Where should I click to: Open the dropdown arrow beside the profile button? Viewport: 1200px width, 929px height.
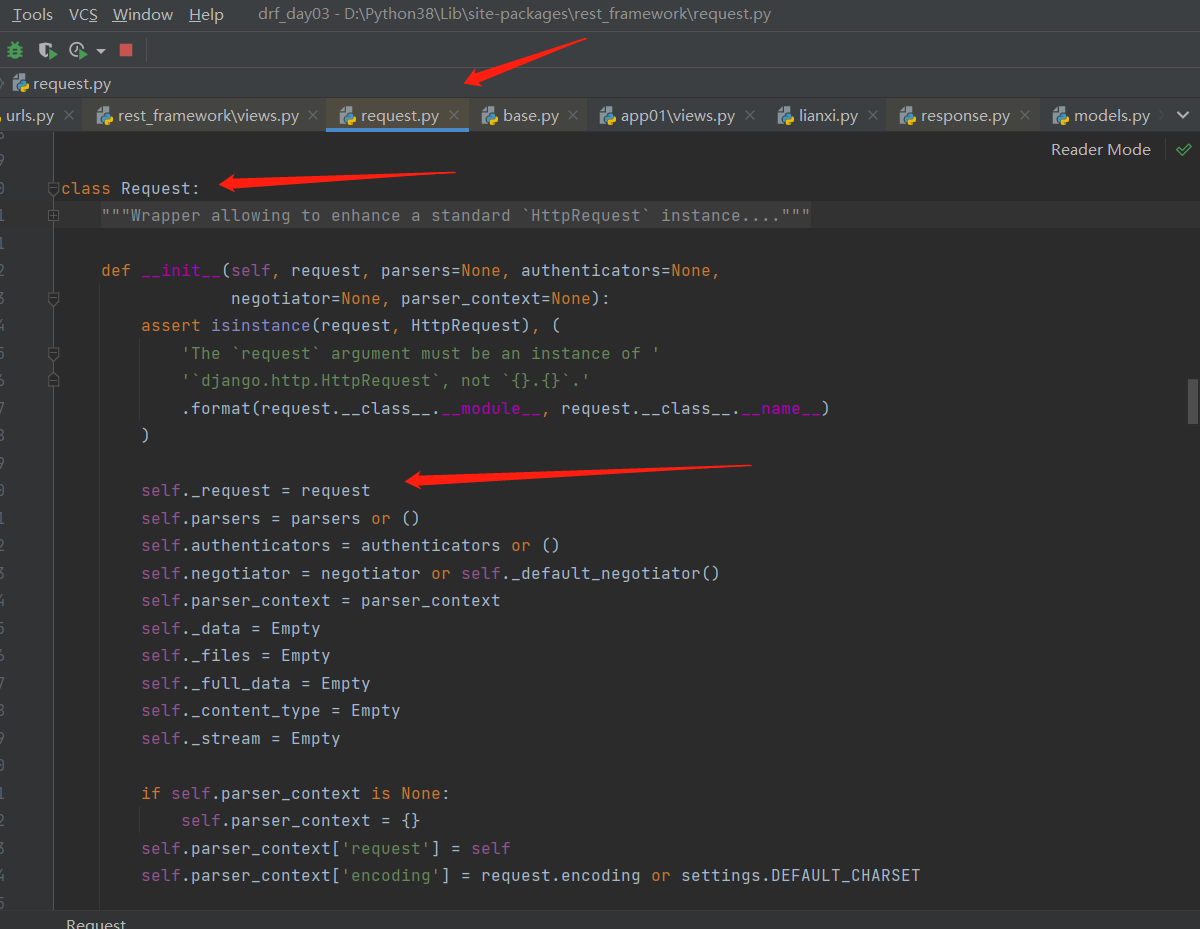tap(101, 51)
